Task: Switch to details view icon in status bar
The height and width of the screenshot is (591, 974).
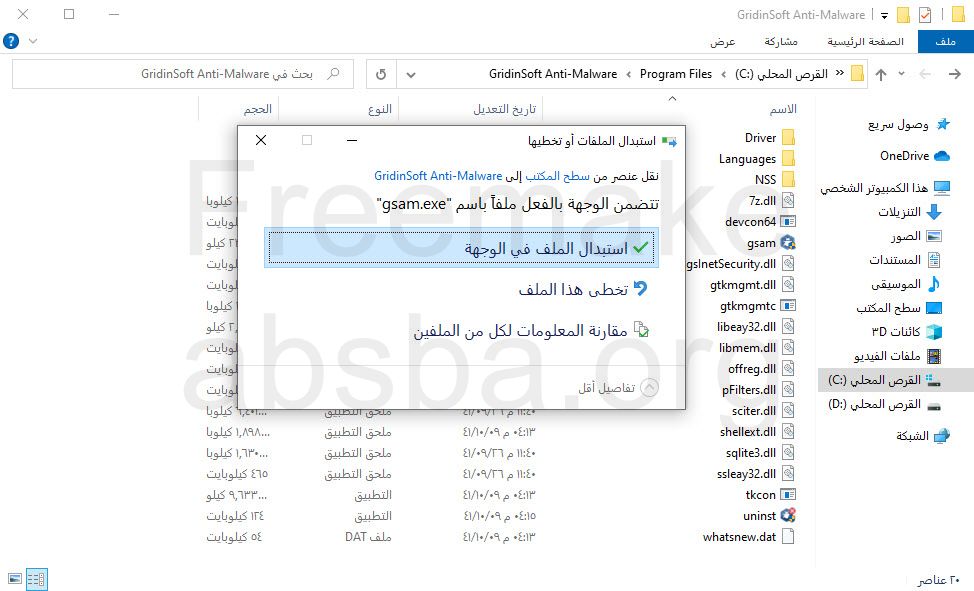Action: (x=37, y=579)
